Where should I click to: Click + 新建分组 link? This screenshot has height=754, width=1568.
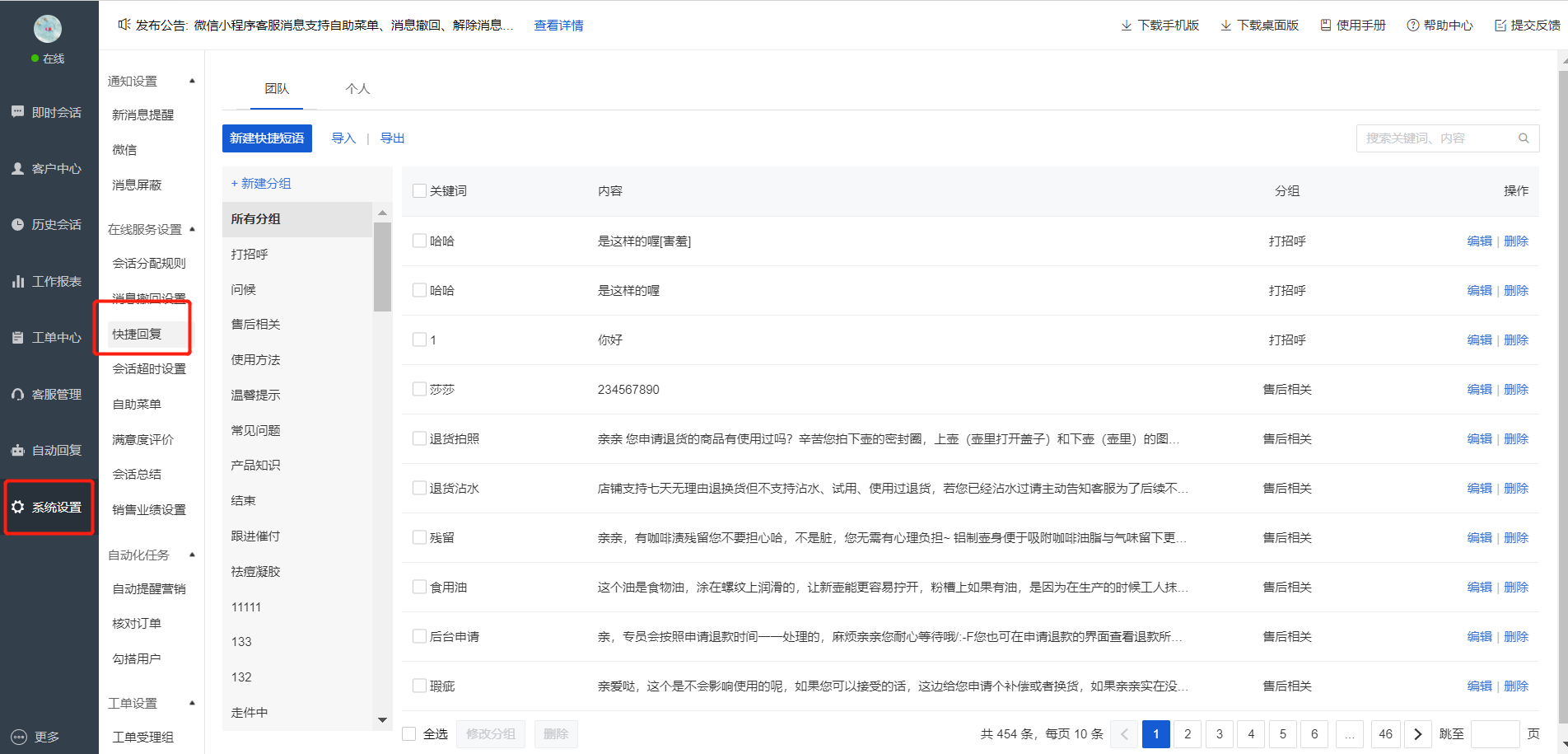pos(261,183)
